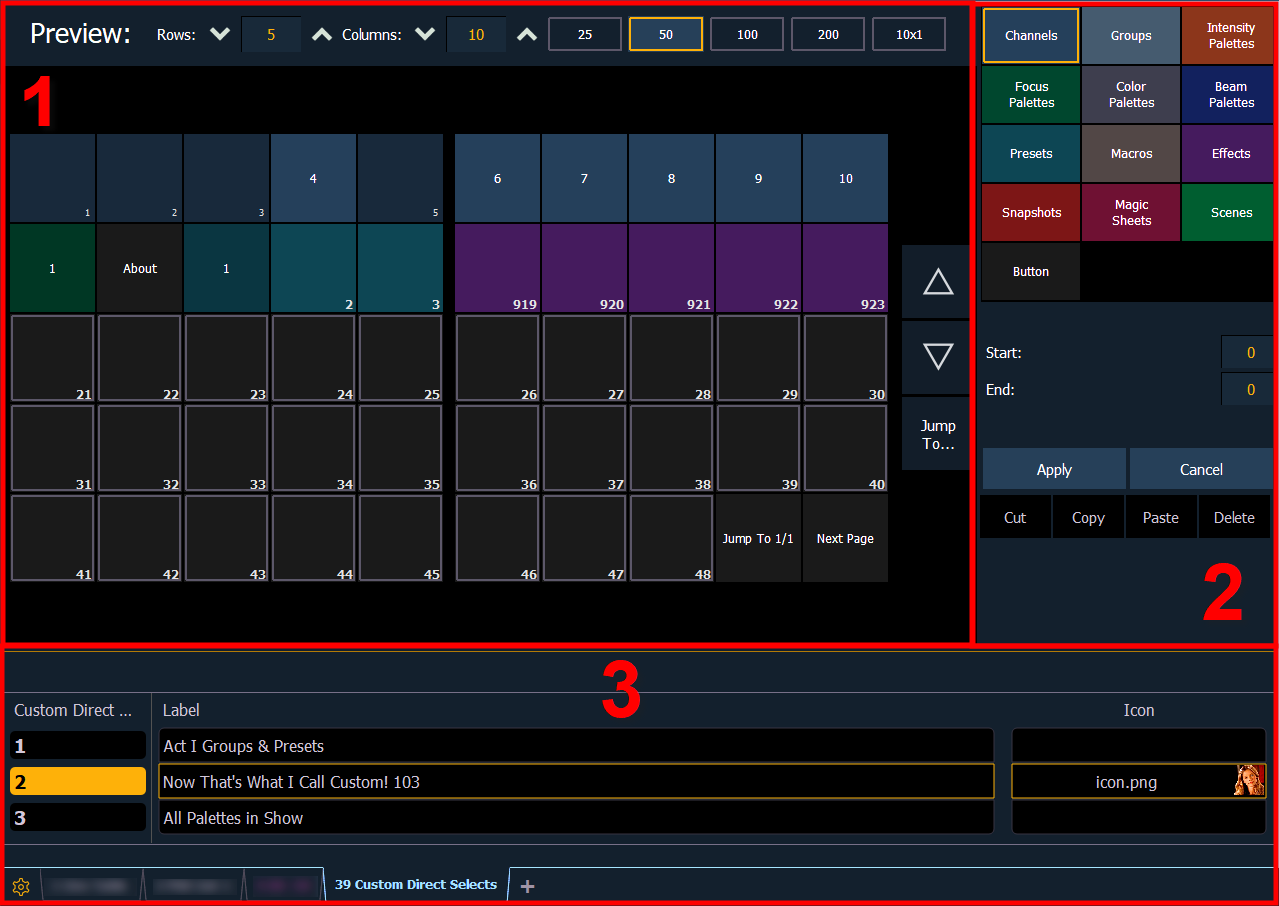Open workspace settings gear icon
Viewport: 1279px width, 906px height.
pos(21,886)
